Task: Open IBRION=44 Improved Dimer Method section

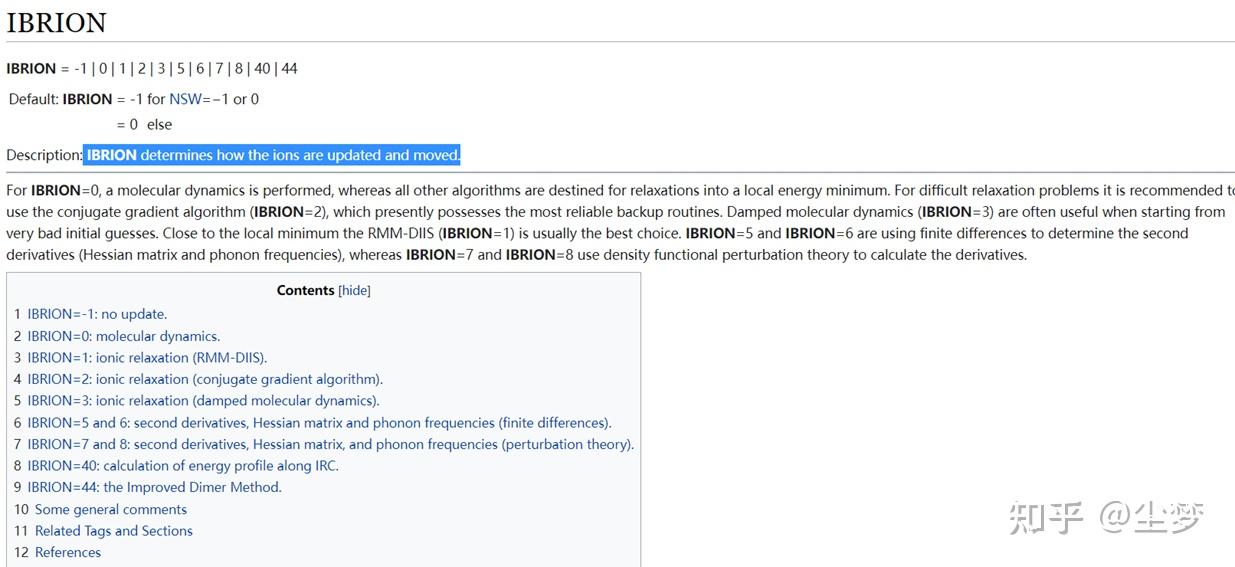Action: point(154,487)
